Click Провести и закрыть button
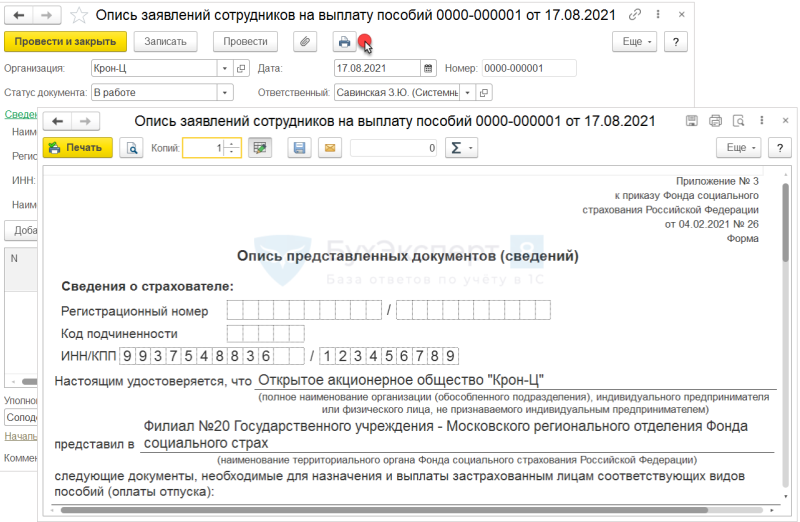 [65, 41]
